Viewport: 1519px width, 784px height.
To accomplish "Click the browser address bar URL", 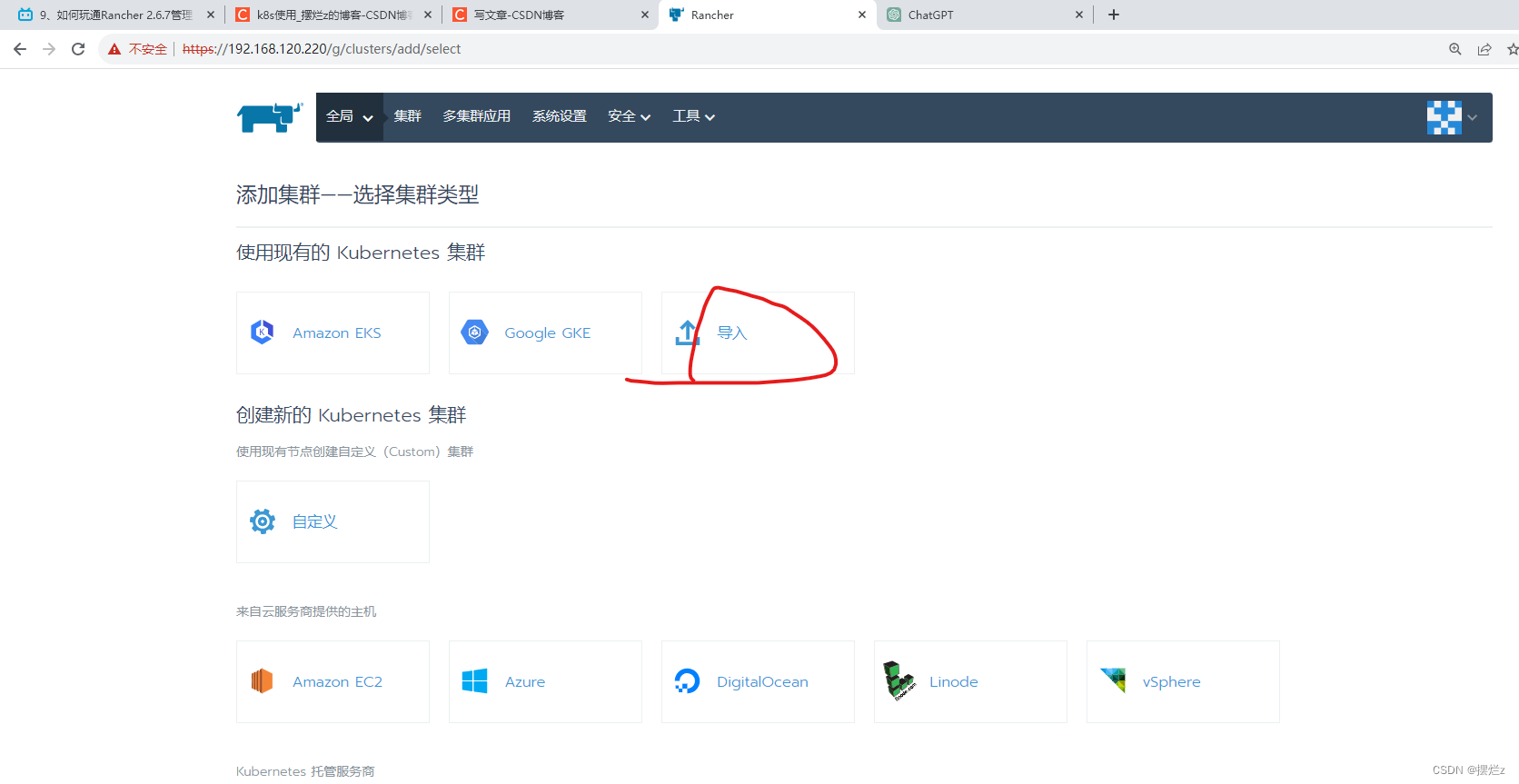I will (x=322, y=49).
